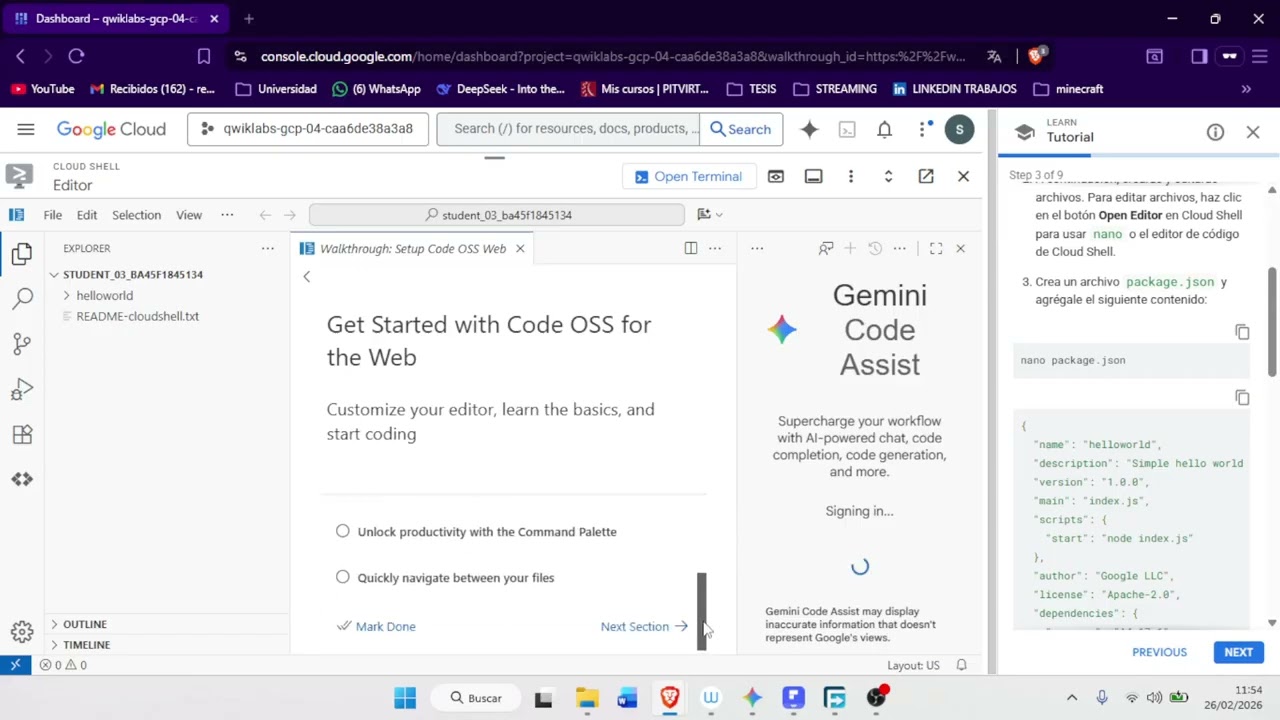
Task: Open Cloud Shell more options menu
Action: pos(851,176)
